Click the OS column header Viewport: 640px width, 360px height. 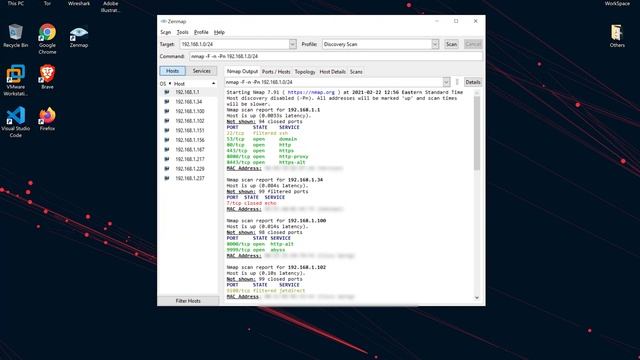click(164, 83)
